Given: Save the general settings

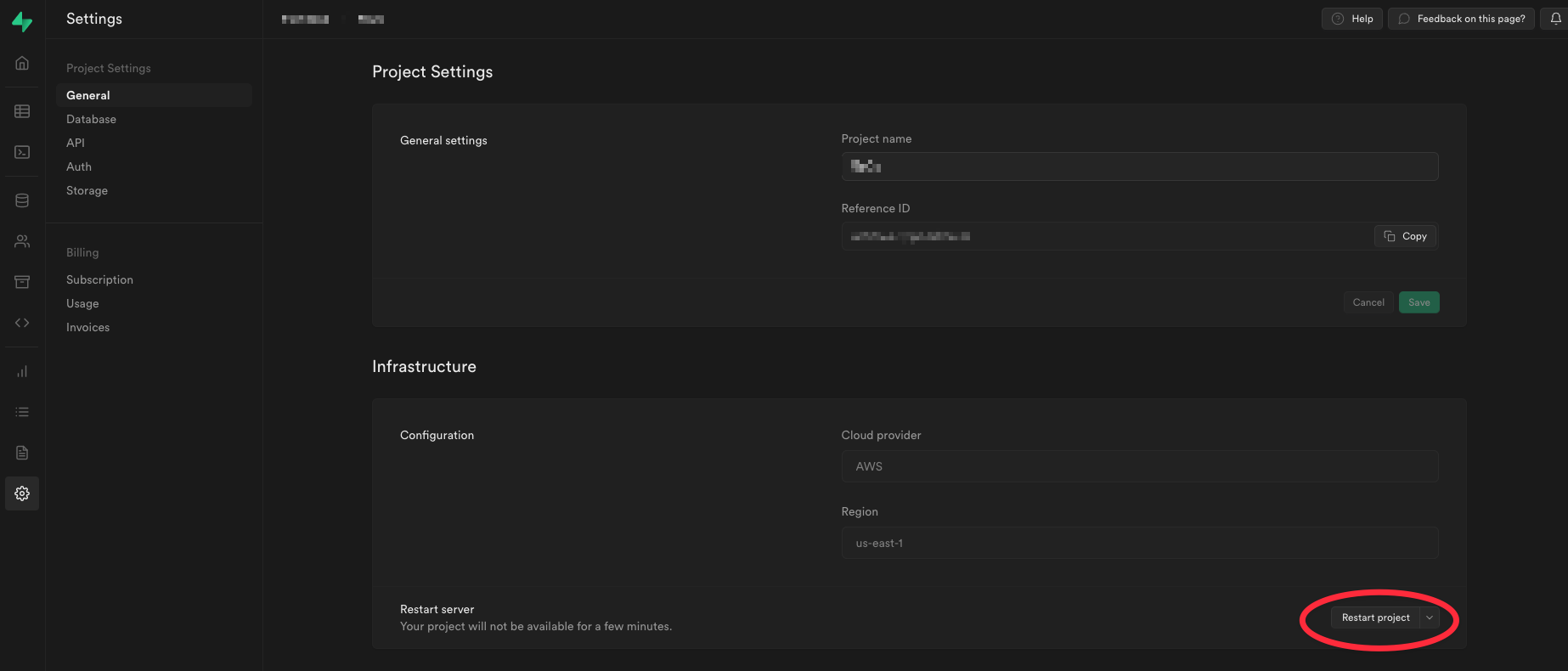Looking at the screenshot, I should 1419,302.
